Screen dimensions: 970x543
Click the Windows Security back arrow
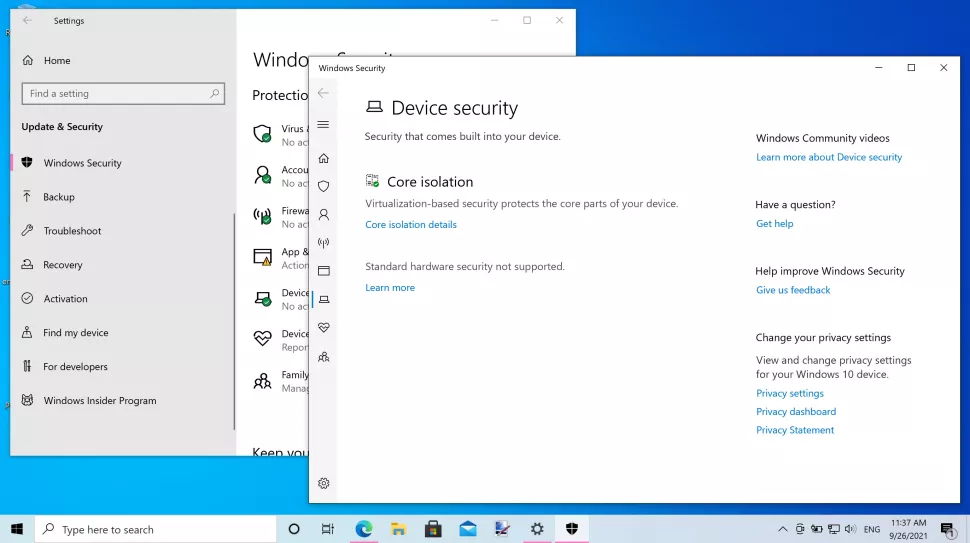(323, 93)
